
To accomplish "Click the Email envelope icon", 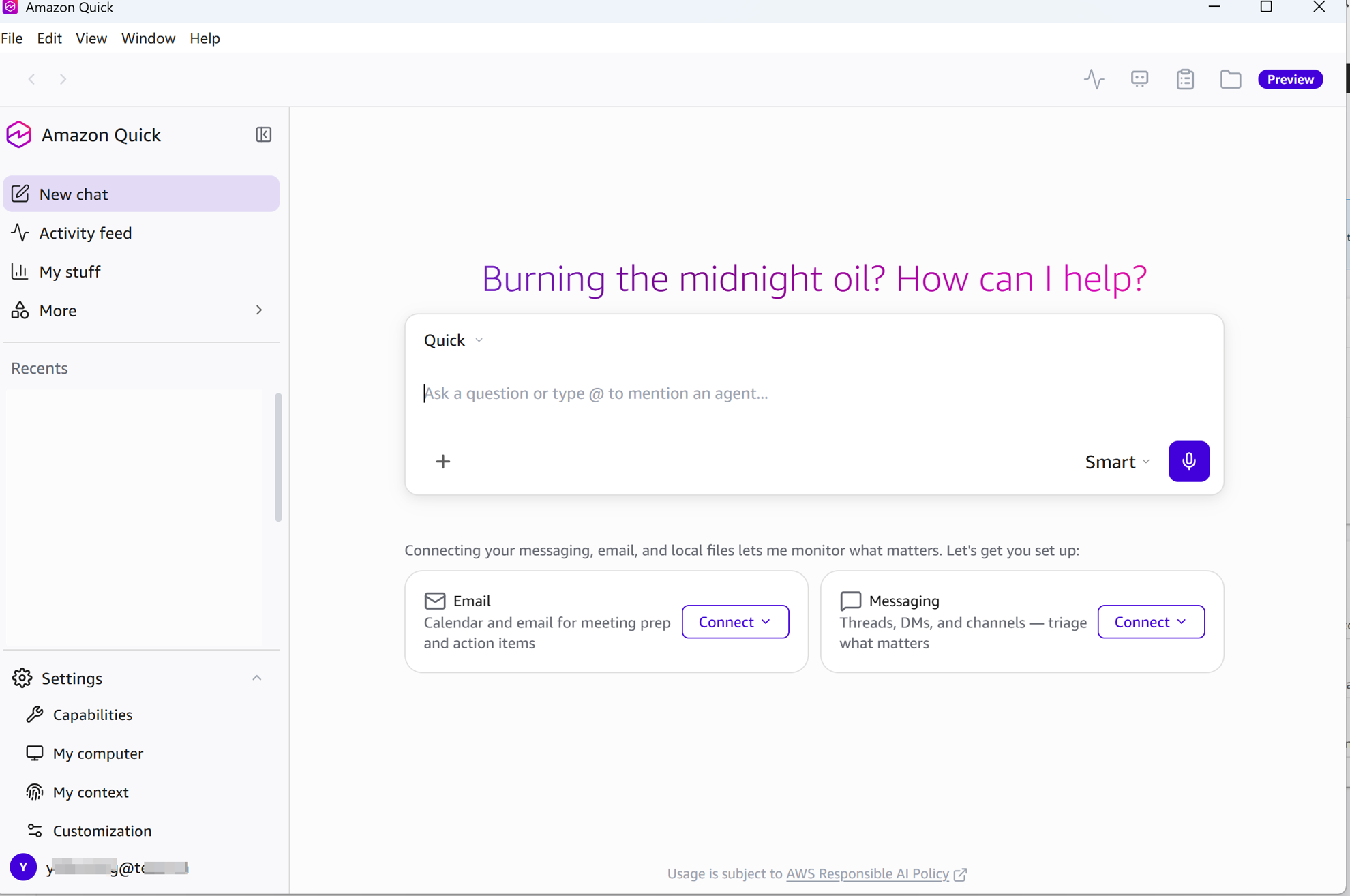I will (x=435, y=601).
